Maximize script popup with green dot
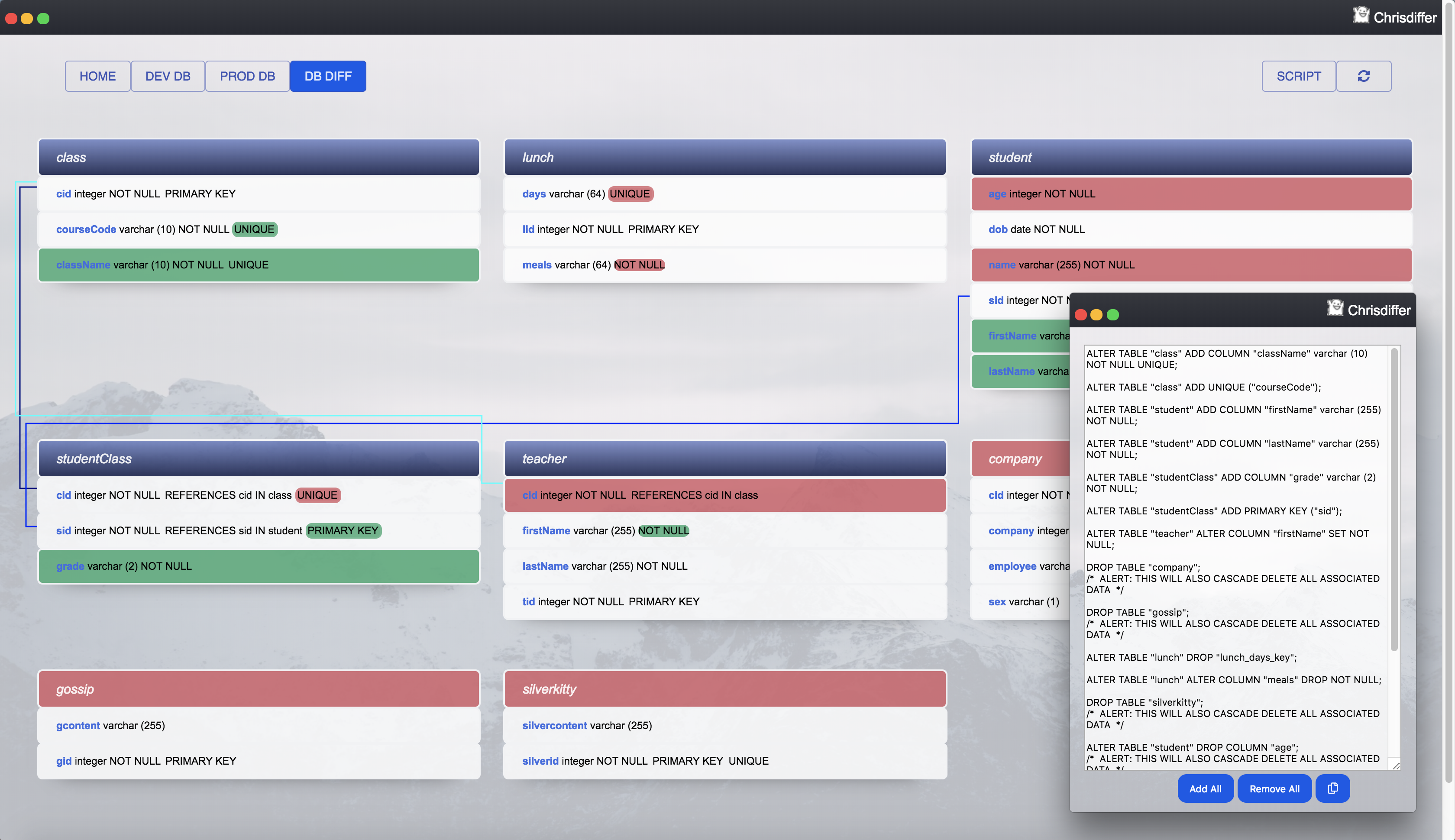1455x840 pixels. tap(1113, 314)
